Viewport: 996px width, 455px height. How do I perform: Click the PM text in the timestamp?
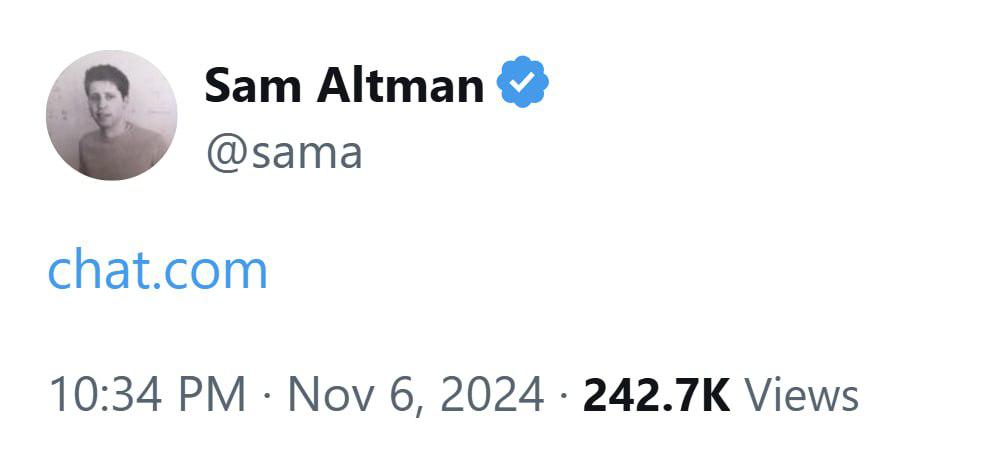click(211, 394)
